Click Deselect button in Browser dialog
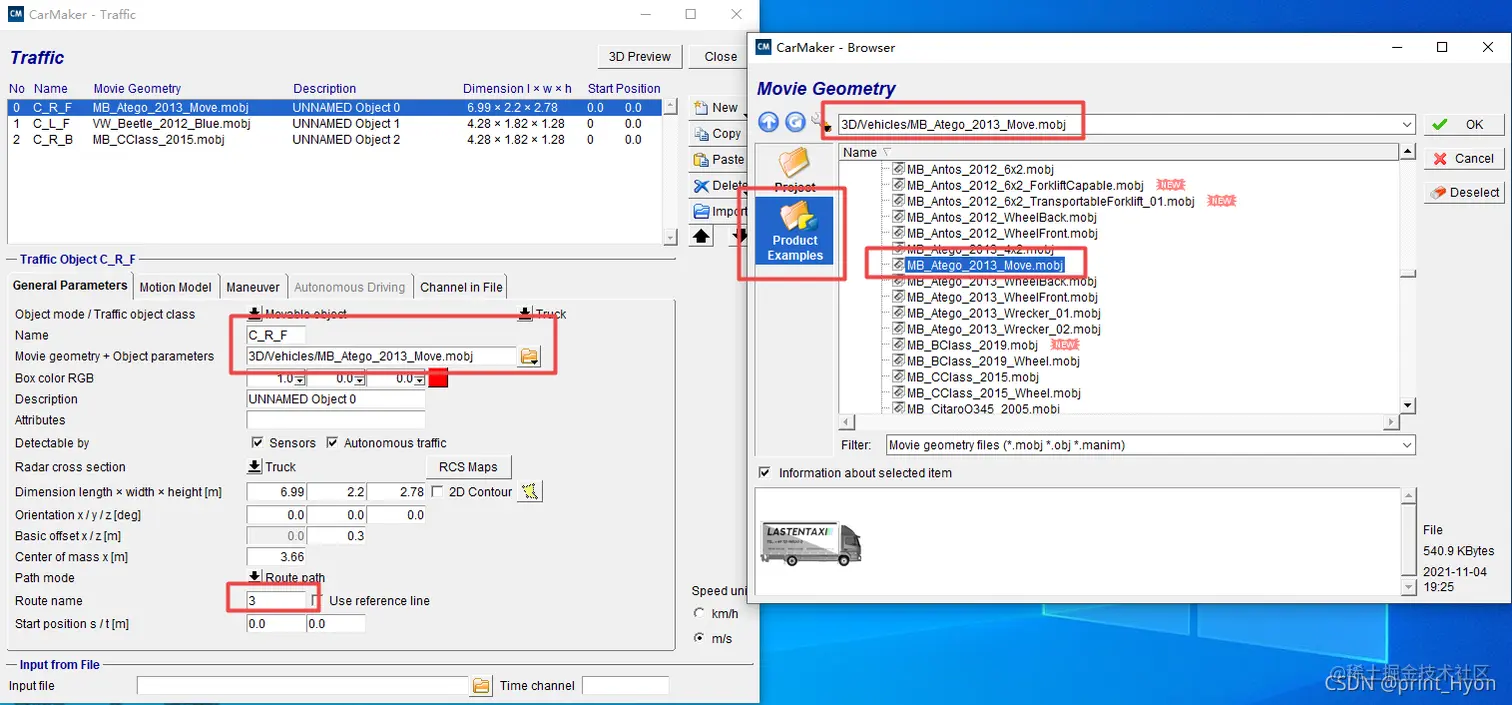 tap(1464, 192)
